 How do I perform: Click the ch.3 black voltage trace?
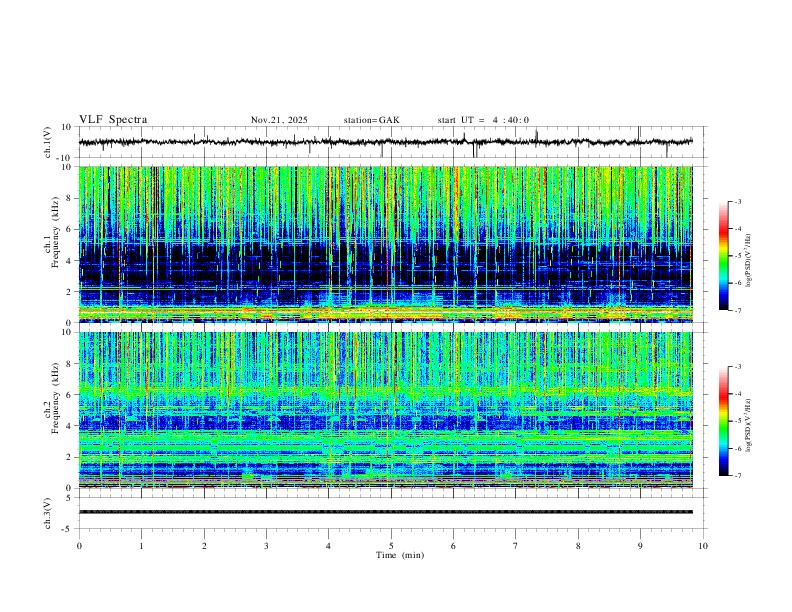[x=386, y=512]
